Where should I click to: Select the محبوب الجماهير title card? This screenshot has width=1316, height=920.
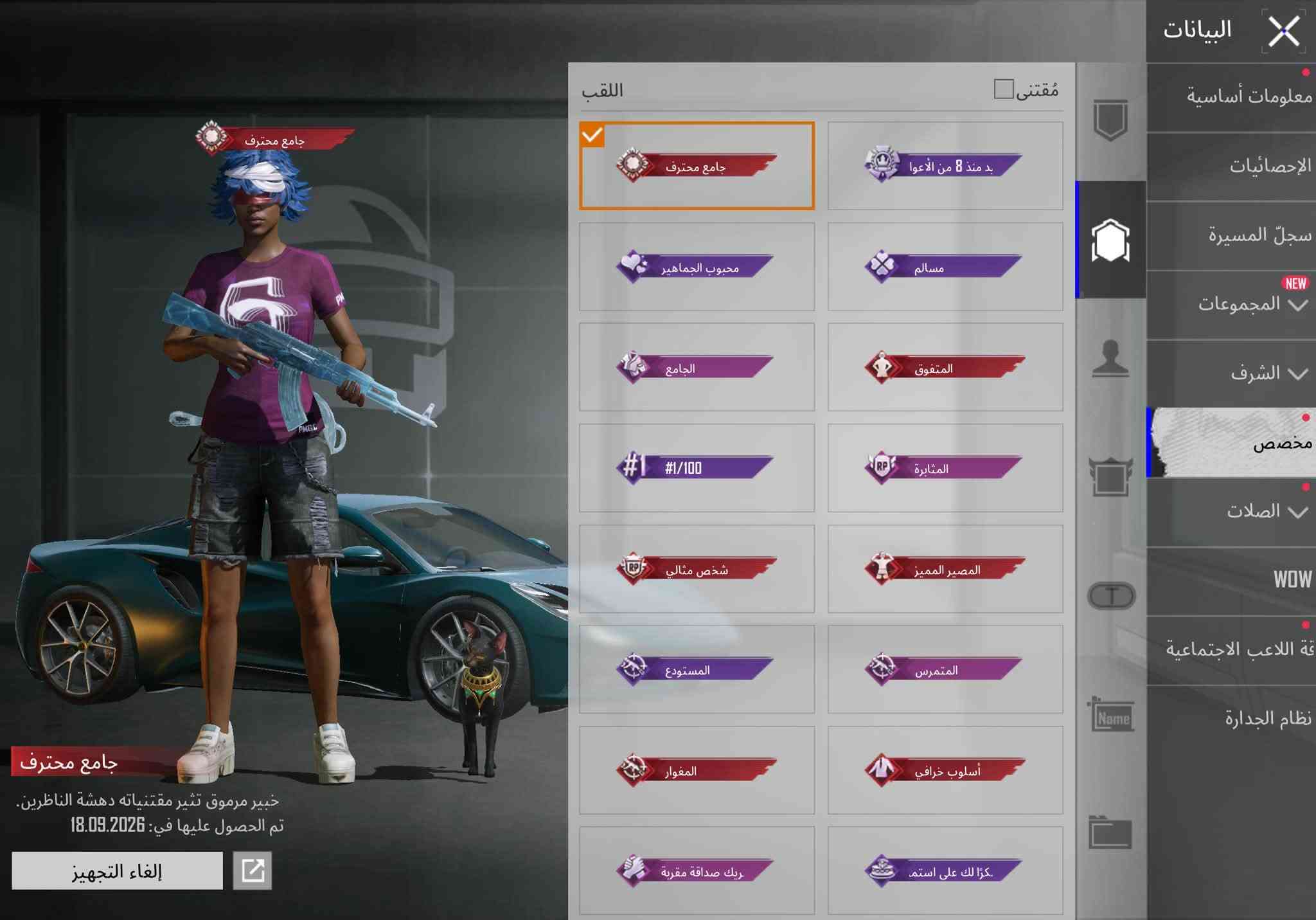coord(697,267)
